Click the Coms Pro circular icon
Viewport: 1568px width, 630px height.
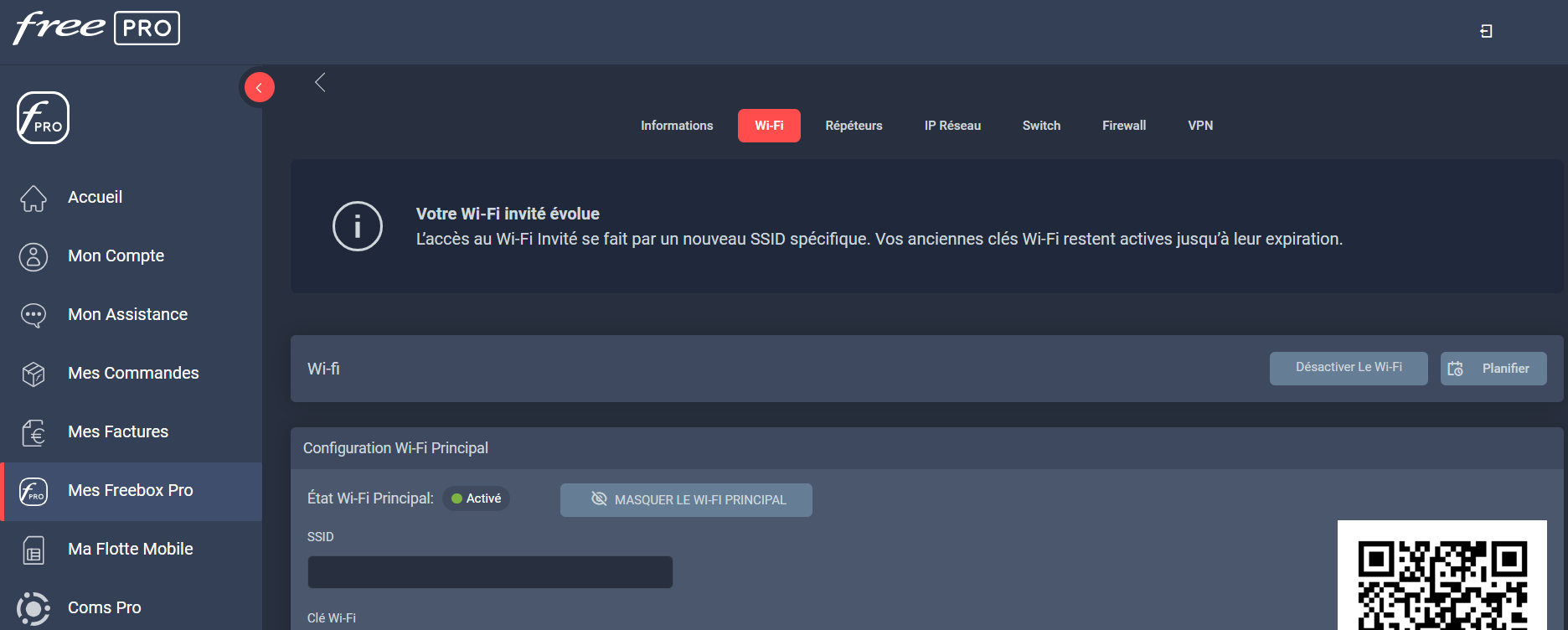point(34,608)
